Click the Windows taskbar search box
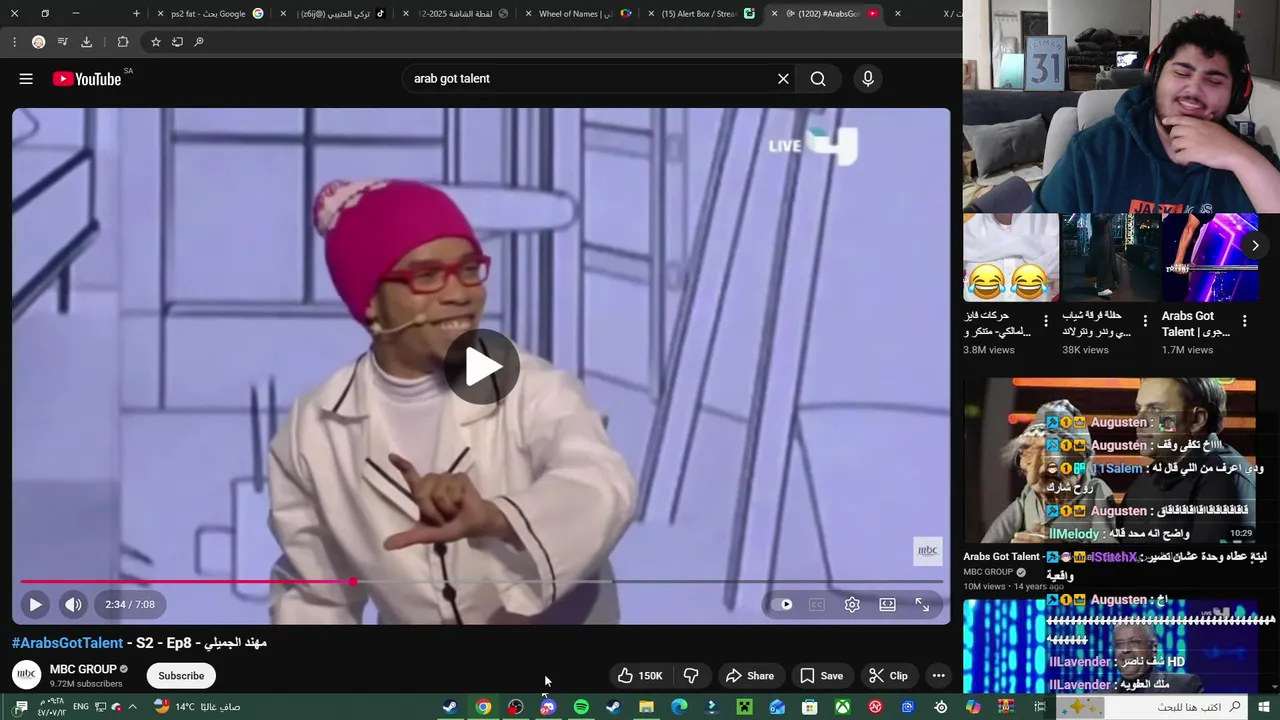 (x=1150, y=707)
